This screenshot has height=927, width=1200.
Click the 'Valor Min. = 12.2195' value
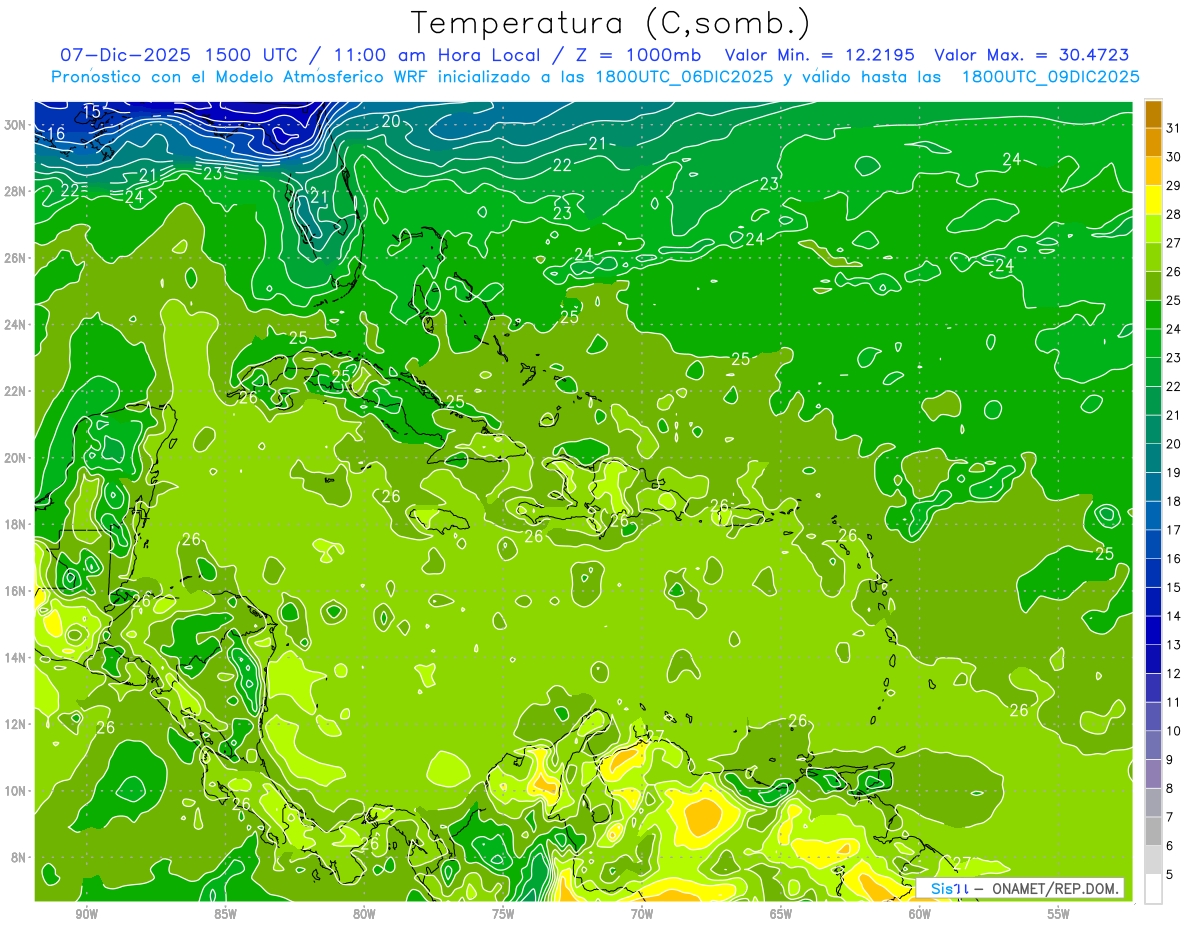[820, 55]
